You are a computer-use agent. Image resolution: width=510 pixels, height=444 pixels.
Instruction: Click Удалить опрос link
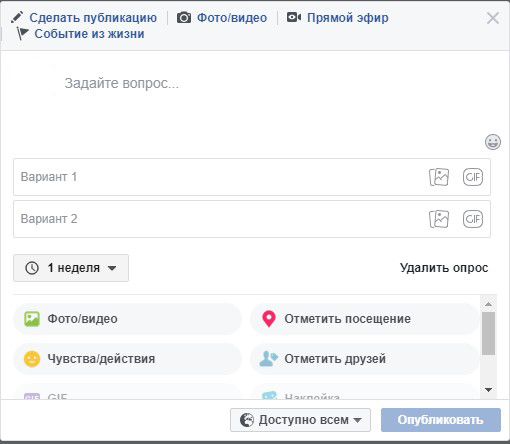pyautogui.click(x=444, y=268)
